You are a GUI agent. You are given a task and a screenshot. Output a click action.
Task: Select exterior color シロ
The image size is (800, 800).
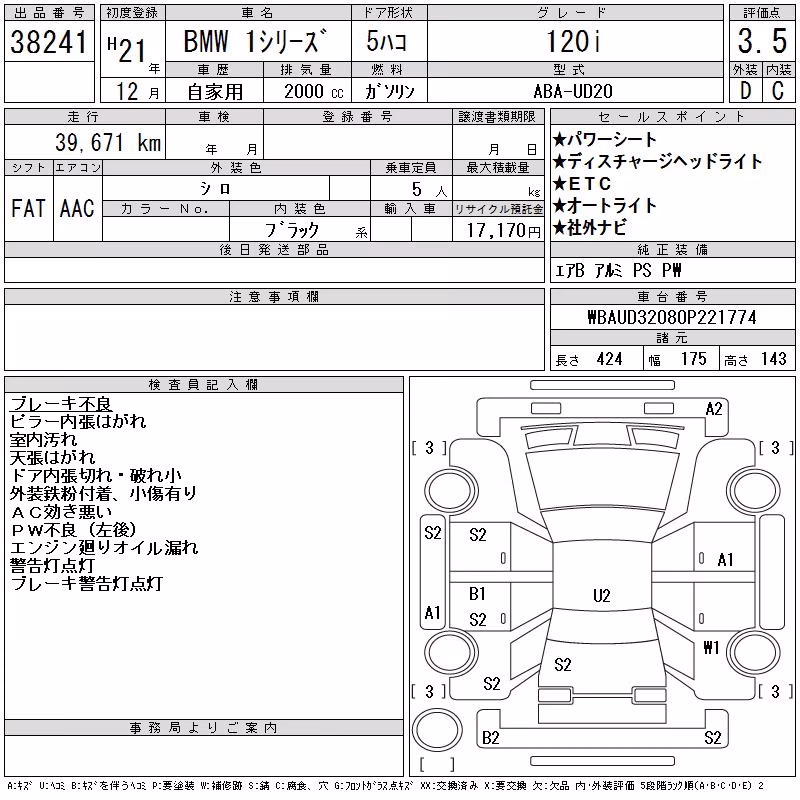click(215, 189)
